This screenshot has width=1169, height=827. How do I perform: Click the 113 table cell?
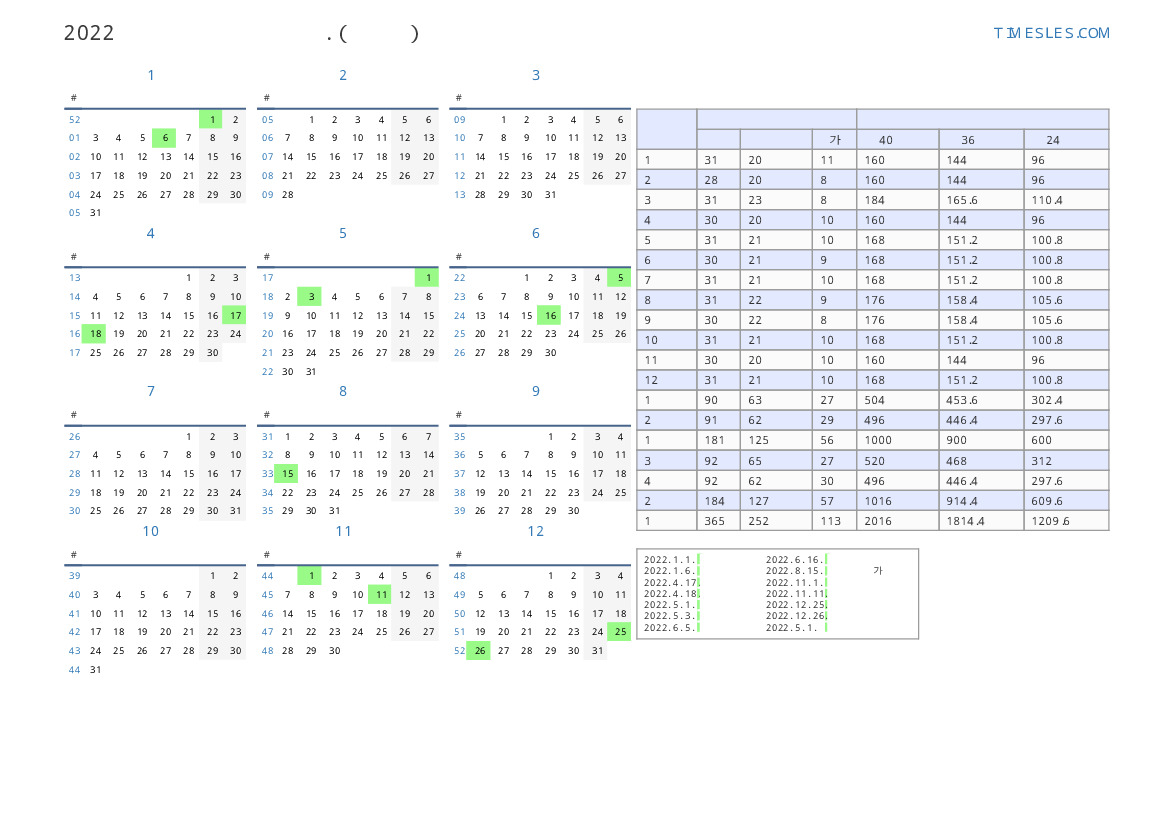coord(834,521)
